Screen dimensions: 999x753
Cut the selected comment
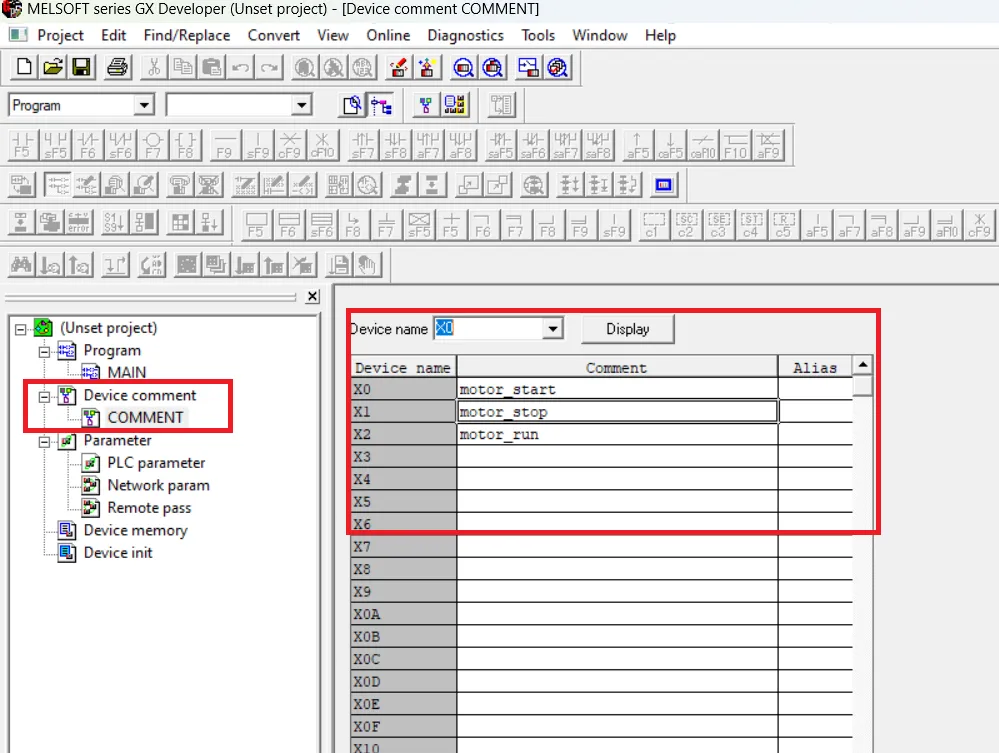[155, 67]
